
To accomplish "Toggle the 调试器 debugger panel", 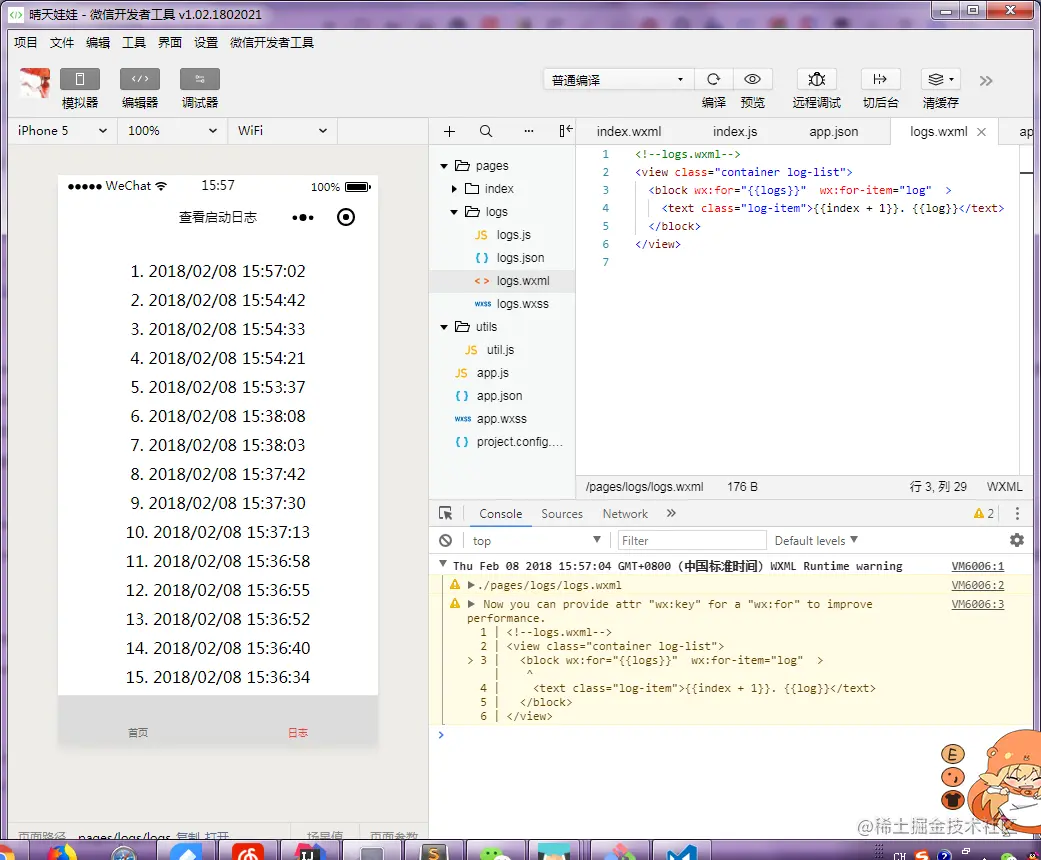I will pos(199,79).
